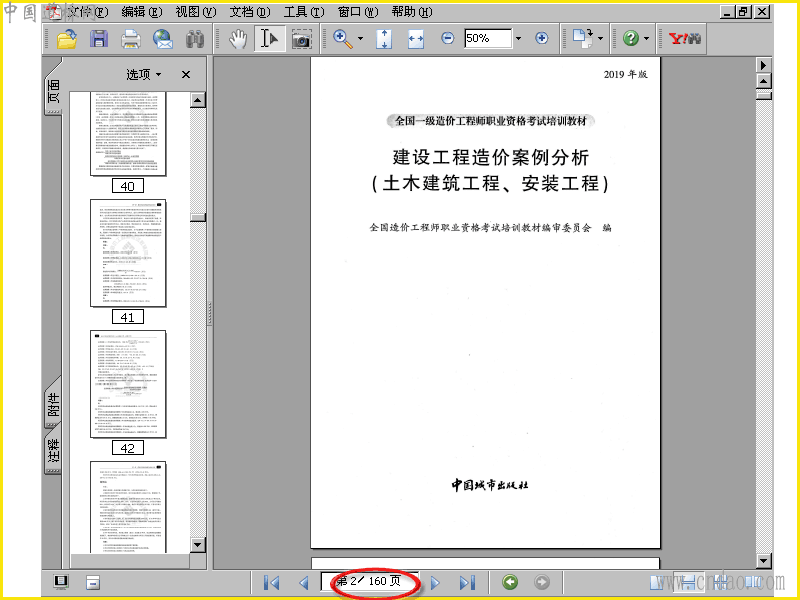The image size is (800, 600).
Task: Click document scroll down arrow
Action: [x=763, y=561]
